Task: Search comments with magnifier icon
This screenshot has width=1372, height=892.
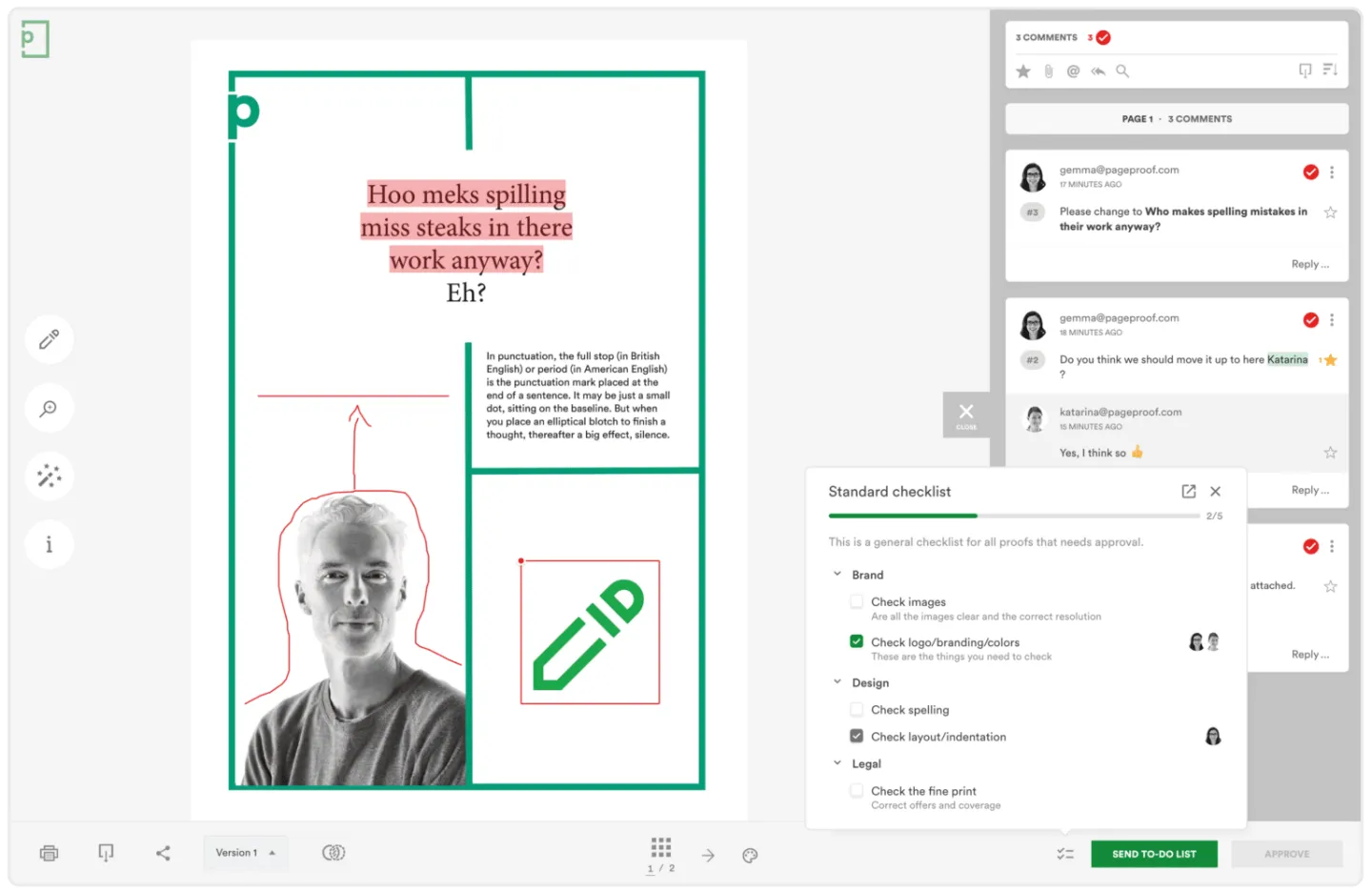Action: (1122, 71)
